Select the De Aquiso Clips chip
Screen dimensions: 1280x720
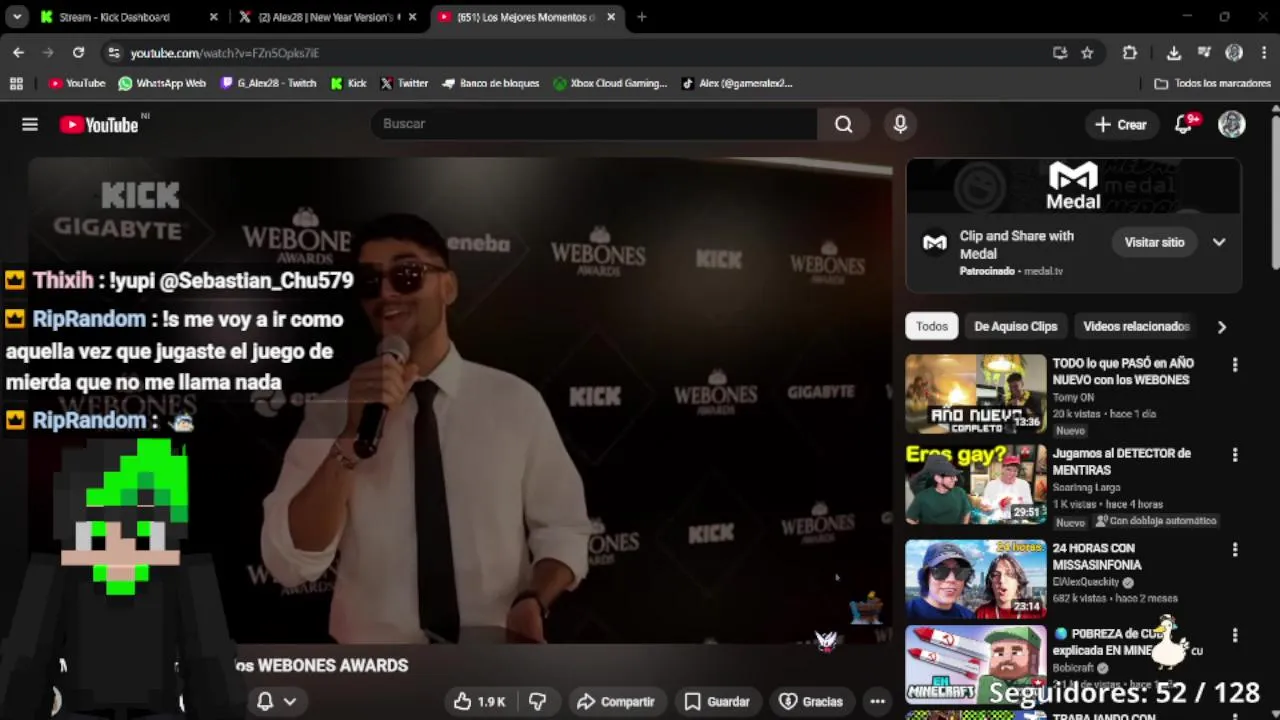point(1015,326)
